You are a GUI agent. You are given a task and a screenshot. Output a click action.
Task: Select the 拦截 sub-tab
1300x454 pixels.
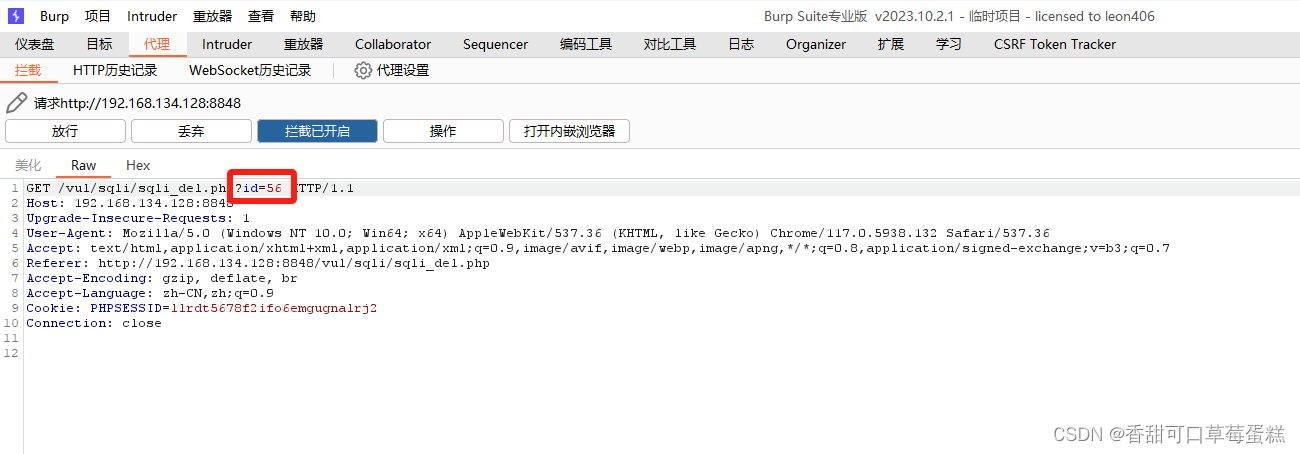pyautogui.click(x=28, y=70)
